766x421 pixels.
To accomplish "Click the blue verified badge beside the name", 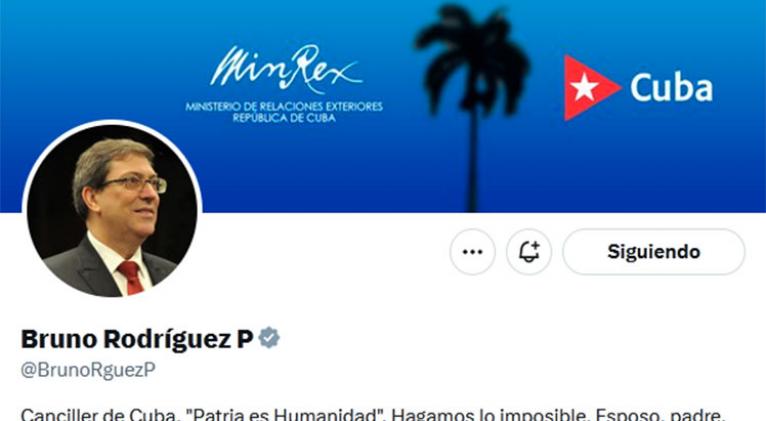I will coord(269,338).
